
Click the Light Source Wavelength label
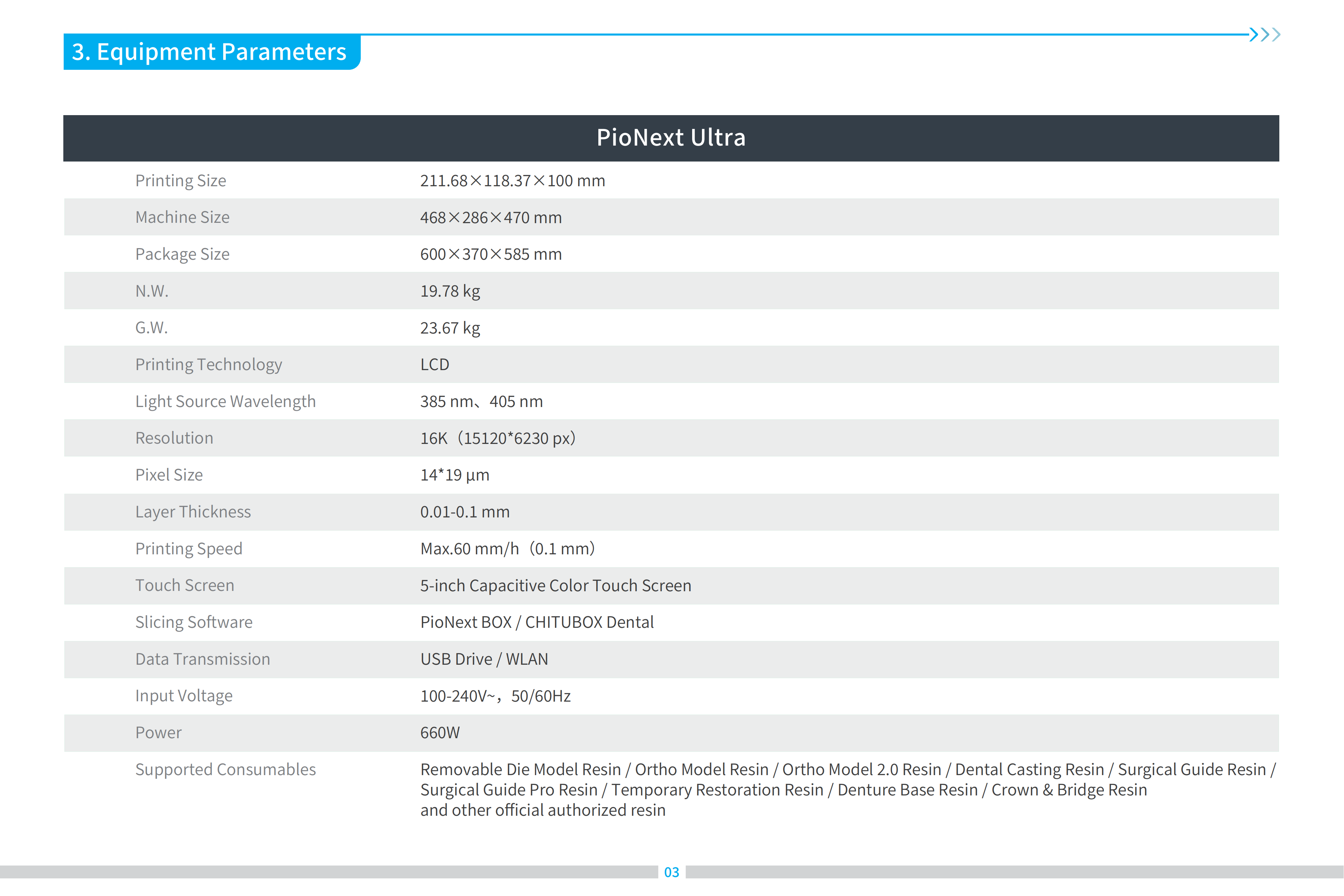click(225, 402)
